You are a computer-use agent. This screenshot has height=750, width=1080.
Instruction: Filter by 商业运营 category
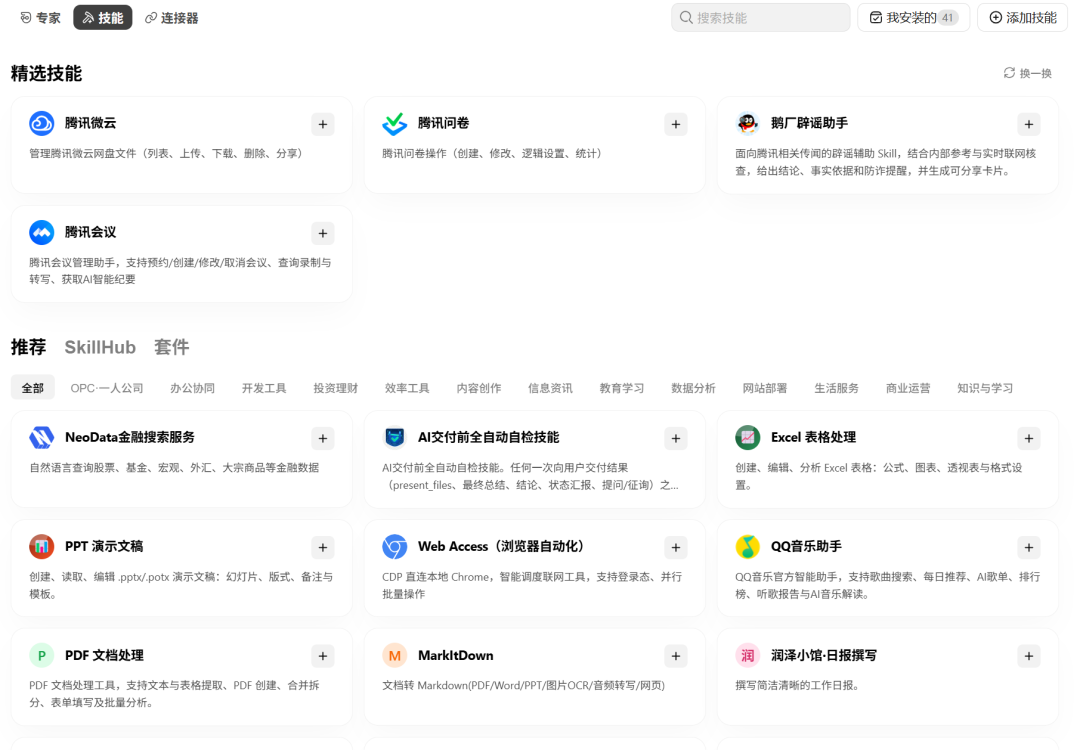coord(908,388)
